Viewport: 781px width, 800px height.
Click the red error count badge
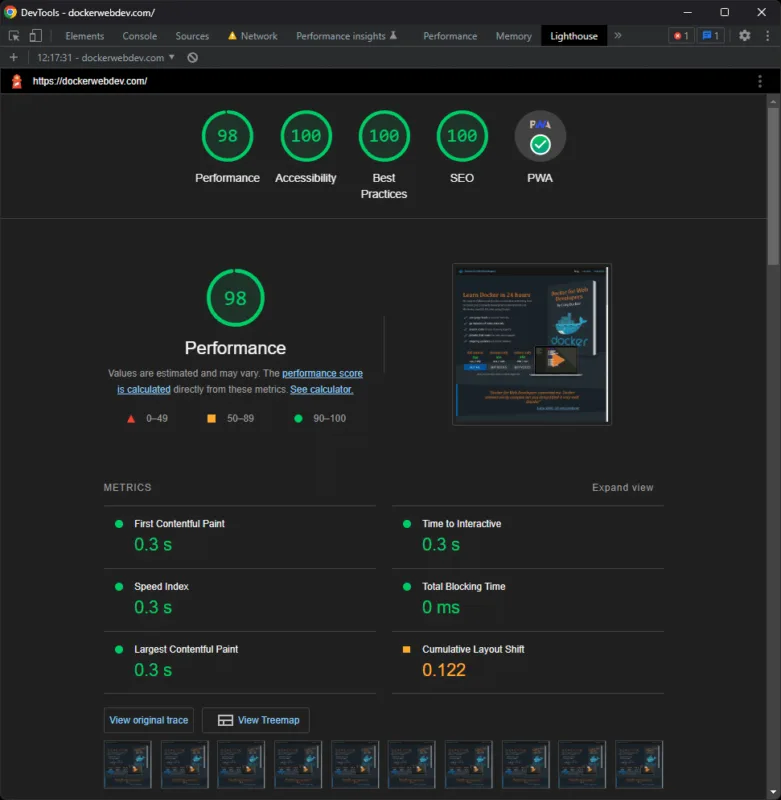tap(680, 36)
